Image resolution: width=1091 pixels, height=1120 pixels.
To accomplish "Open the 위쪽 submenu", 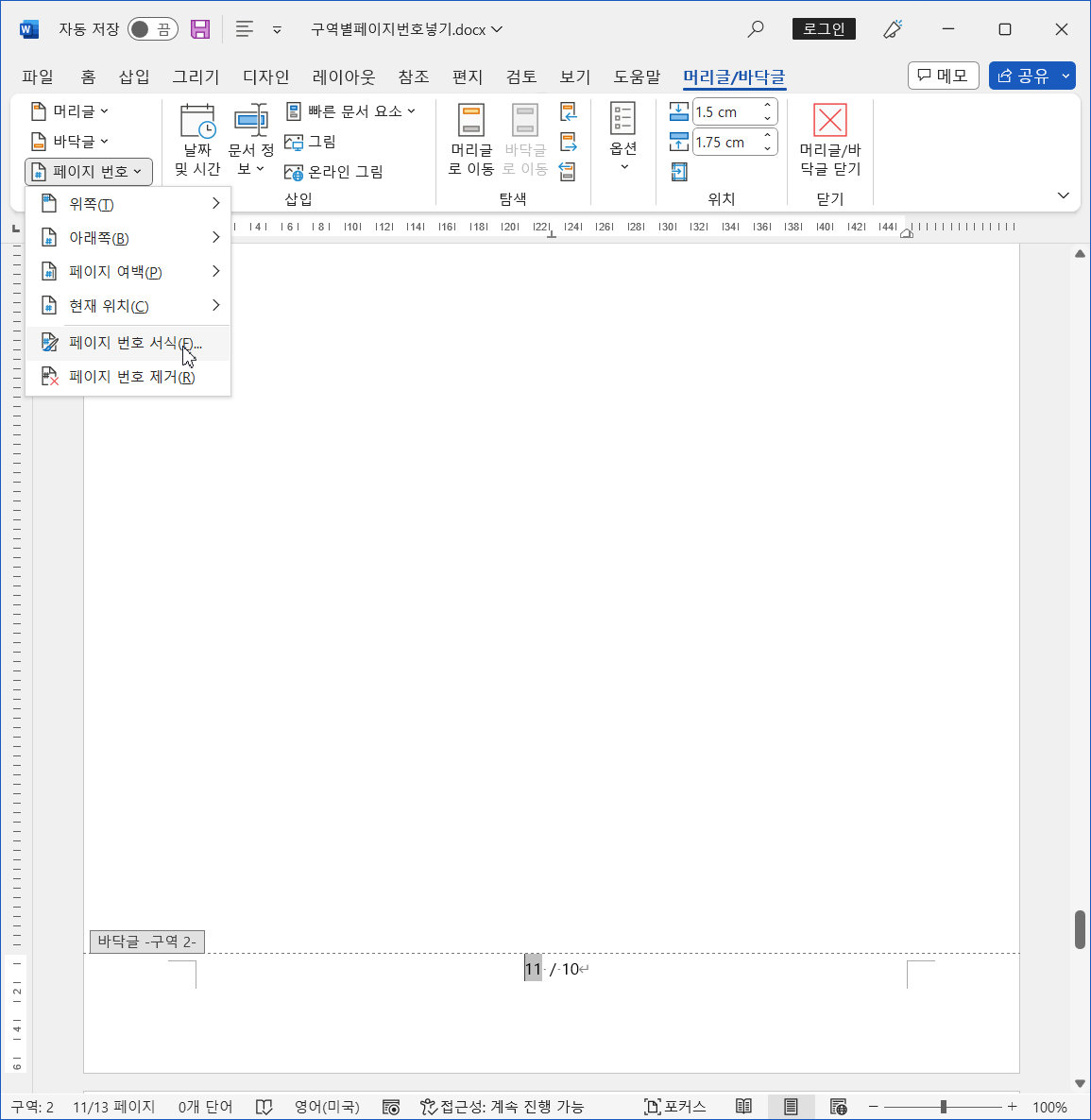I will (128, 204).
